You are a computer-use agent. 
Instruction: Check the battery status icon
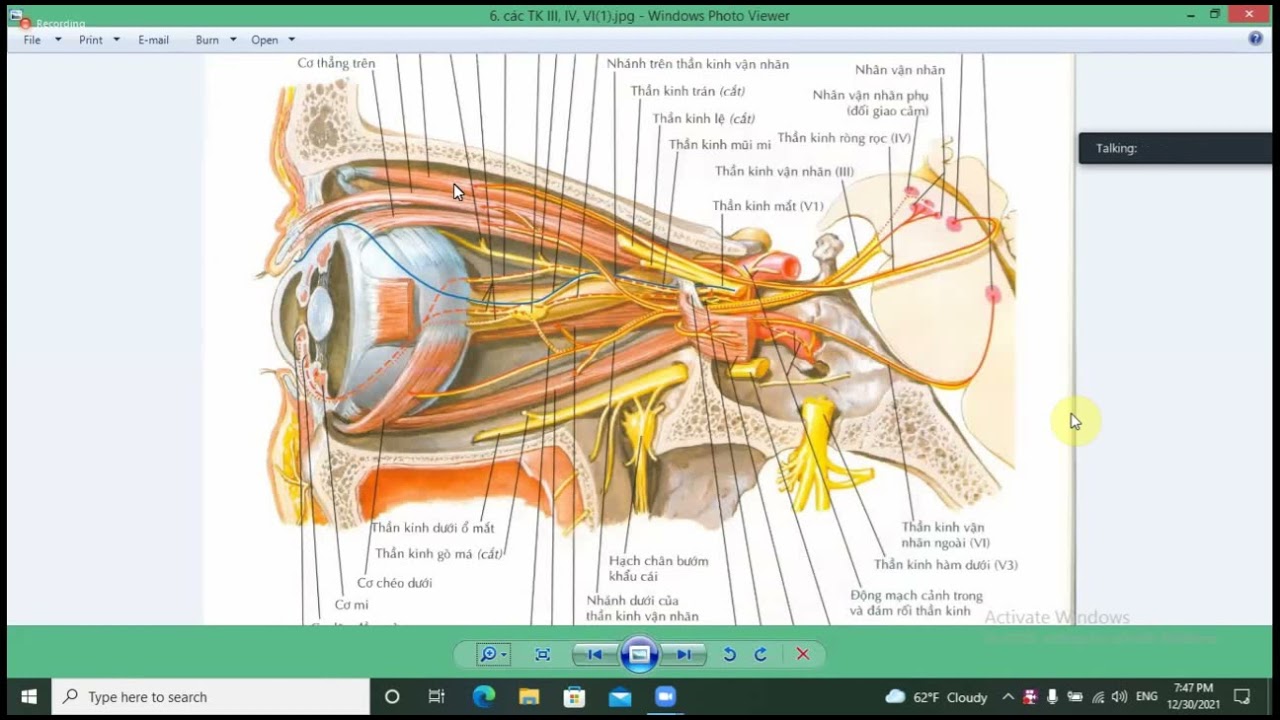[1075, 697]
